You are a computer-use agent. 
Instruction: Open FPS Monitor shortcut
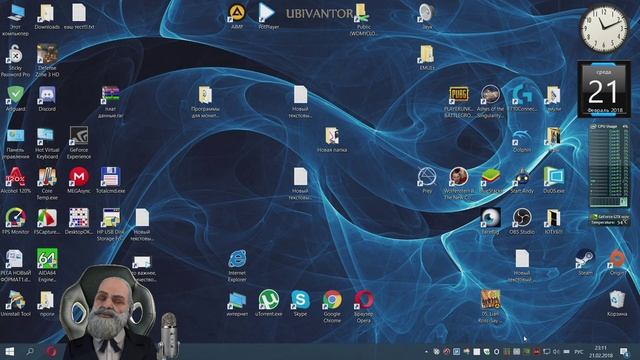15,221
